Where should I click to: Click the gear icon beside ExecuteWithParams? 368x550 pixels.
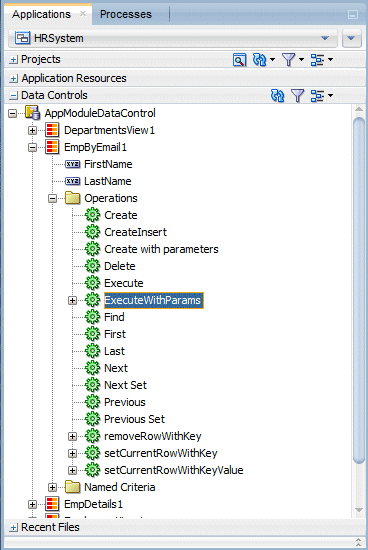tap(93, 300)
